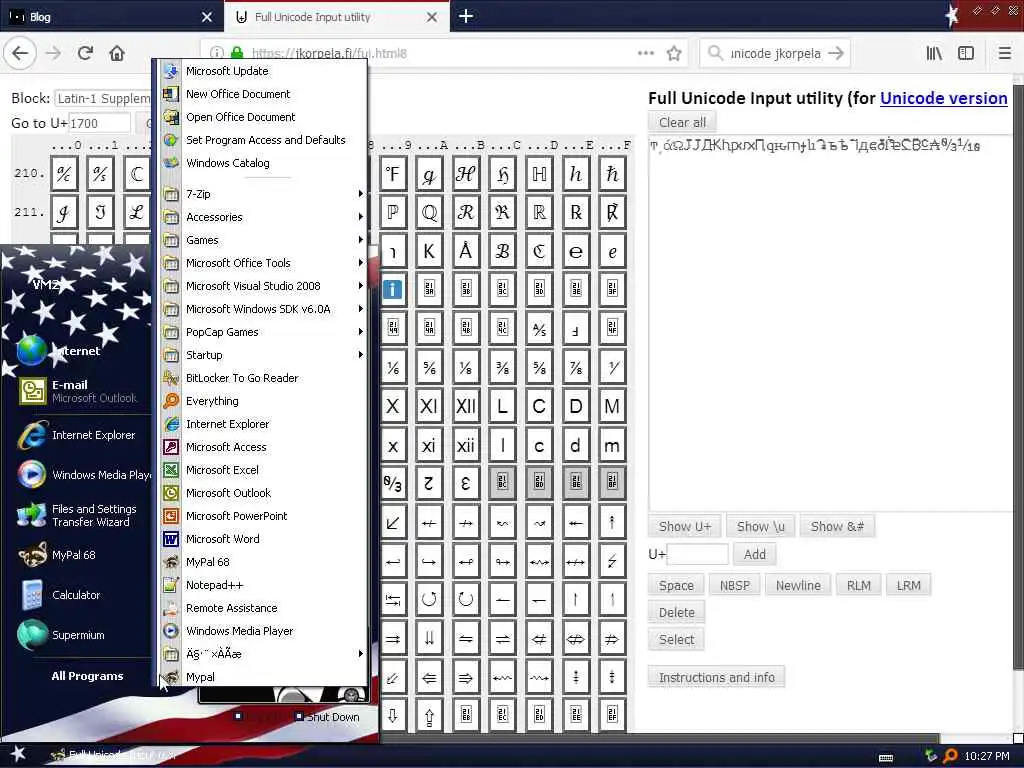The image size is (1024, 768).
Task: Click Shut Down in Start menu
Action: (327, 716)
